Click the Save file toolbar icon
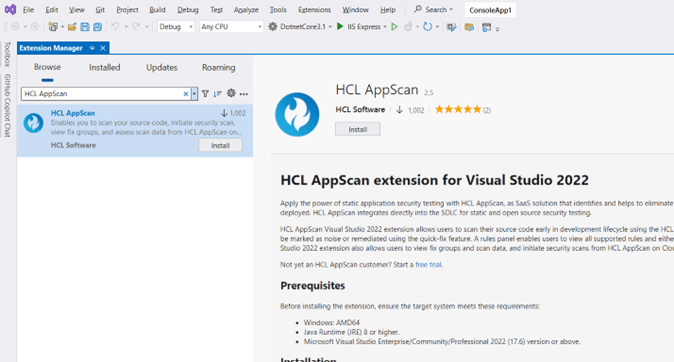Screen dimensions: 674x362 click(85, 27)
